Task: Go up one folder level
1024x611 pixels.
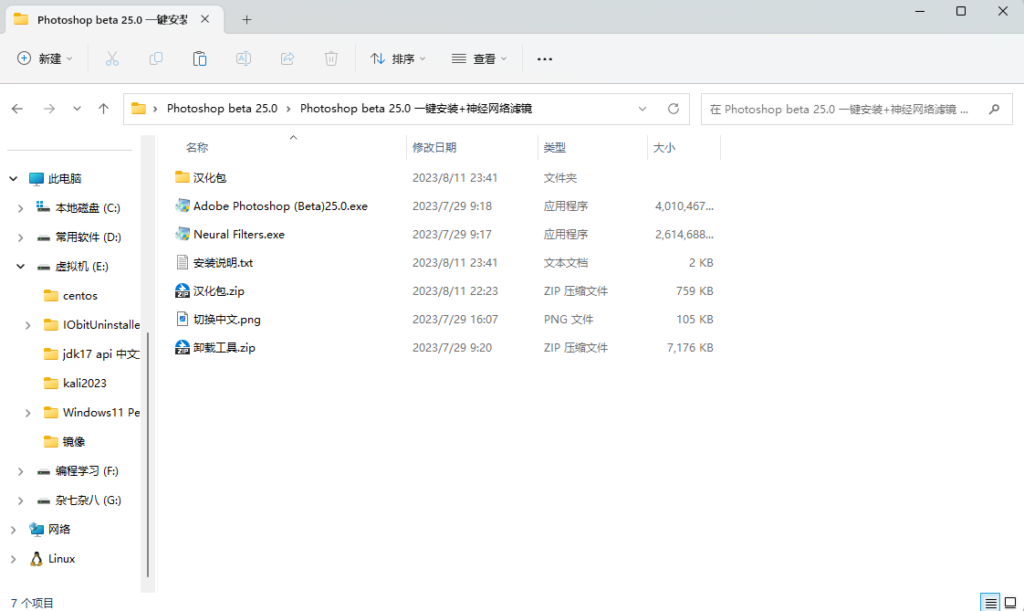Action: 103,109
